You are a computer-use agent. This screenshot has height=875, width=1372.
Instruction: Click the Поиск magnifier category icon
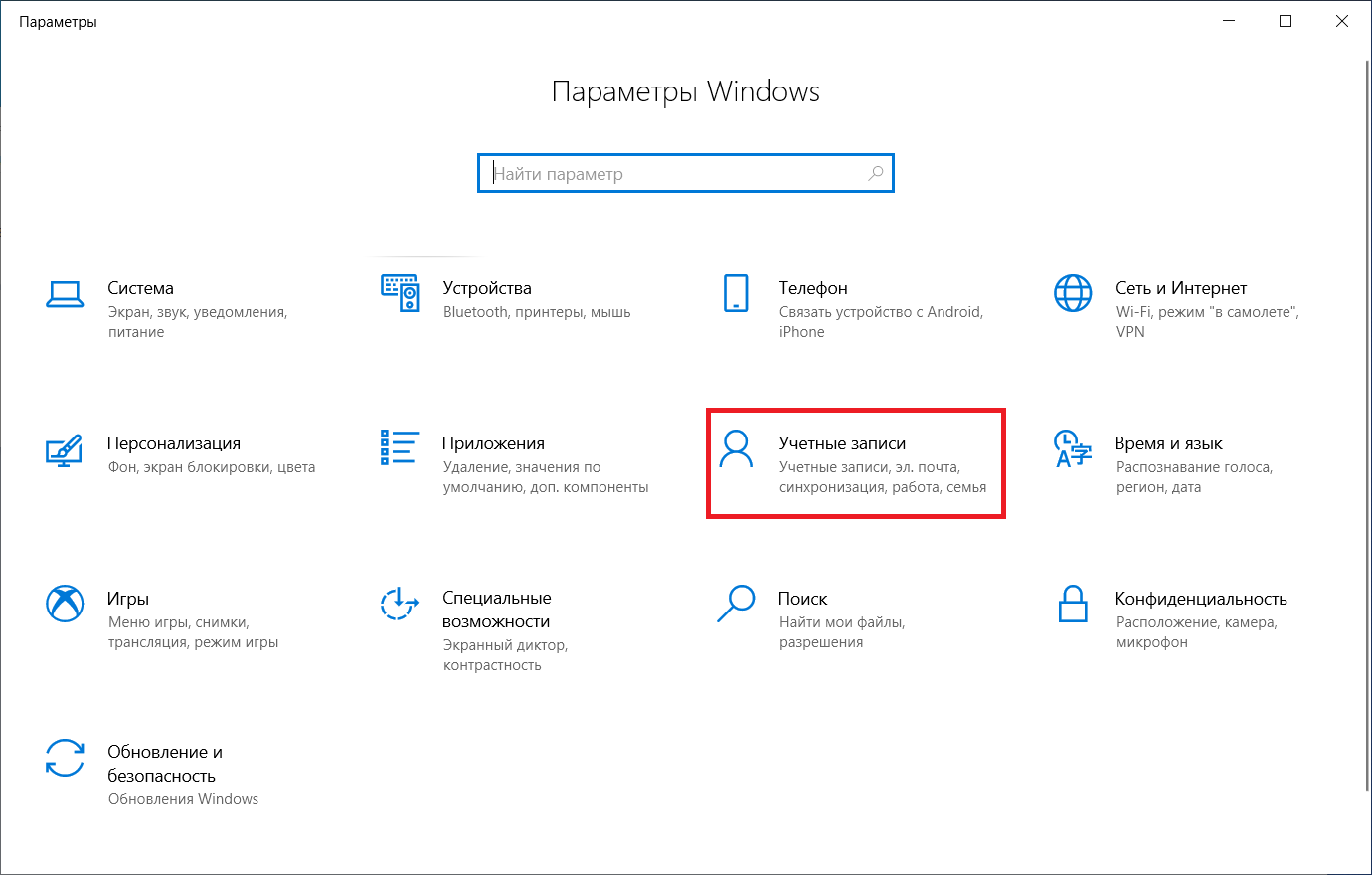736,604
